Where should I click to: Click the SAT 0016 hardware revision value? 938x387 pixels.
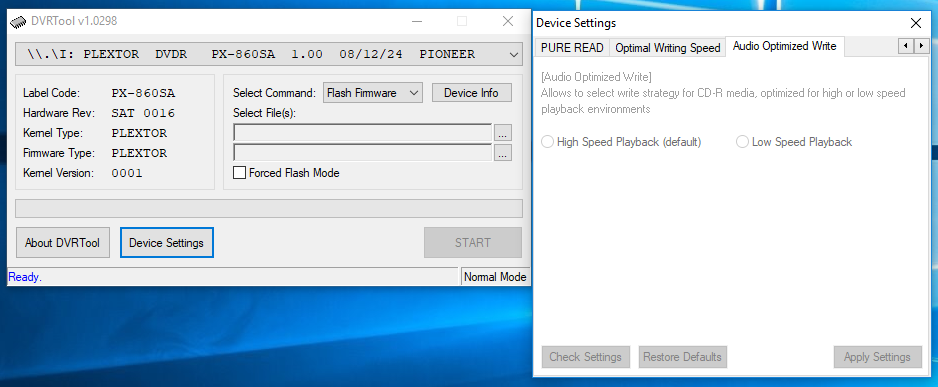(x=143, y=113)
